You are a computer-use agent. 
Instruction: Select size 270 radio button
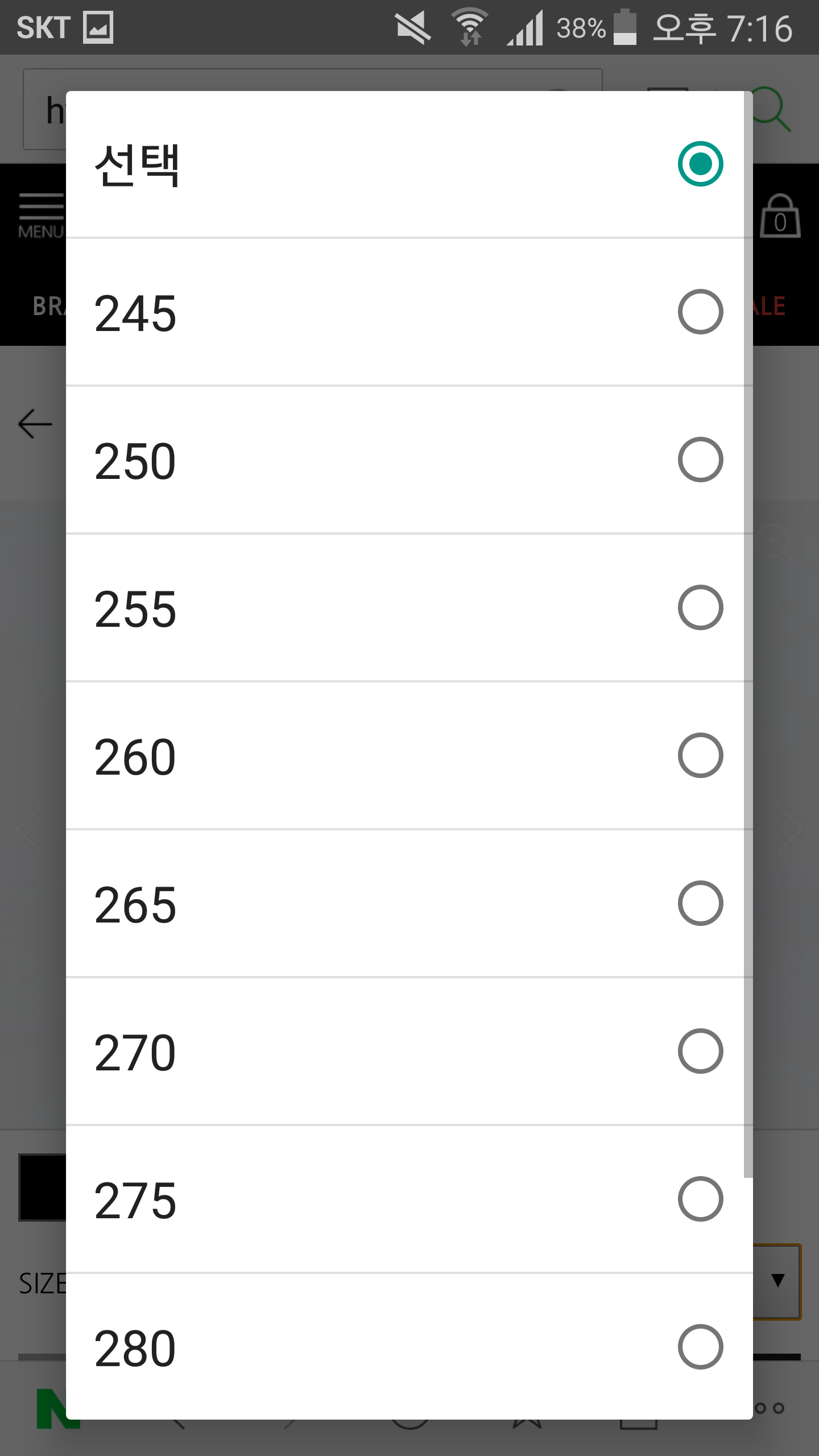(700, 1051)
